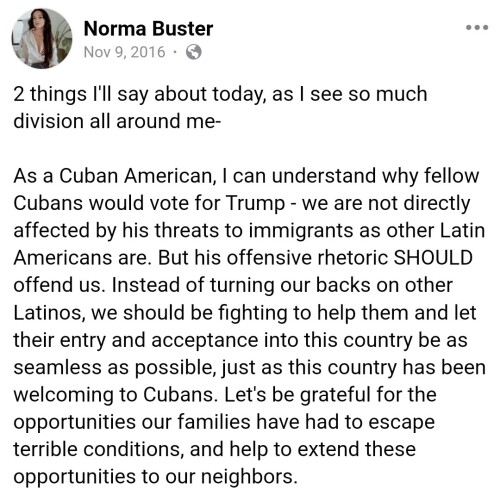Click the line starting "terrible conditions"
Viewport: 500px width, 501px height.
(x=215, y=450)
